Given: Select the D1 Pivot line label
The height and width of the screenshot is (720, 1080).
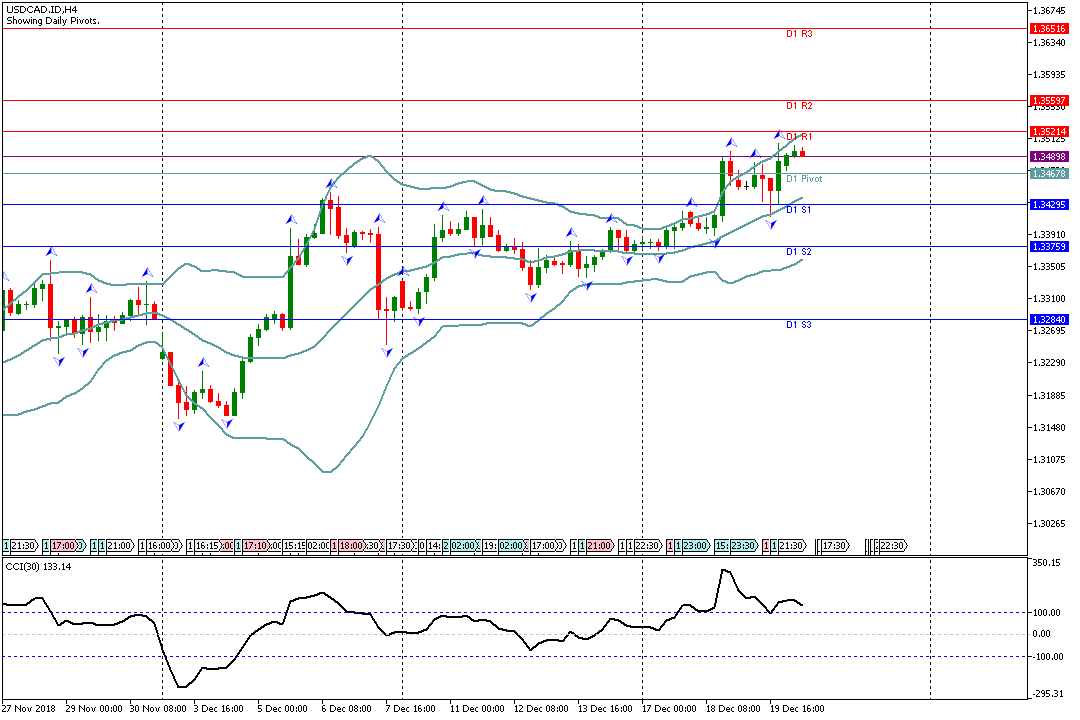Looking at the screenshot, I should point(803,179).
